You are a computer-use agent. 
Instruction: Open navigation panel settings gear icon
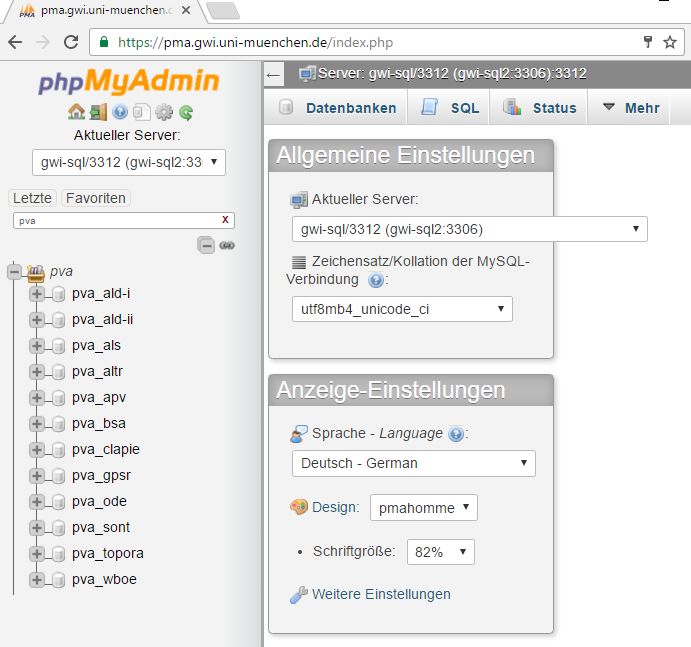point(164,112)
